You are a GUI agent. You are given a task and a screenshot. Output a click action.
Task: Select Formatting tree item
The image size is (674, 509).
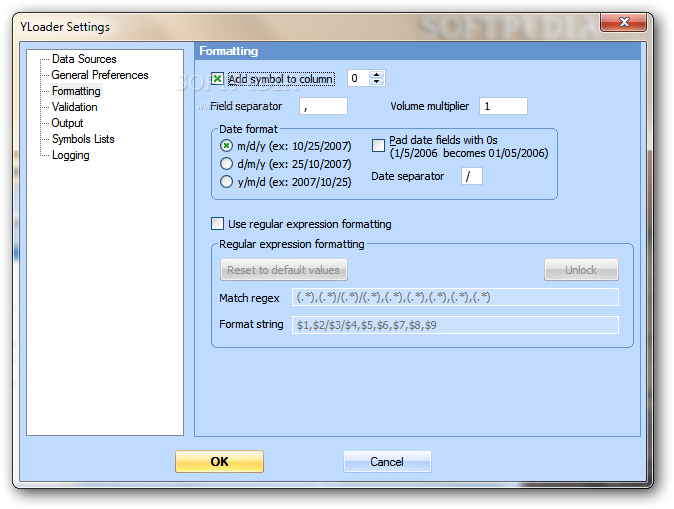[76, 91]
